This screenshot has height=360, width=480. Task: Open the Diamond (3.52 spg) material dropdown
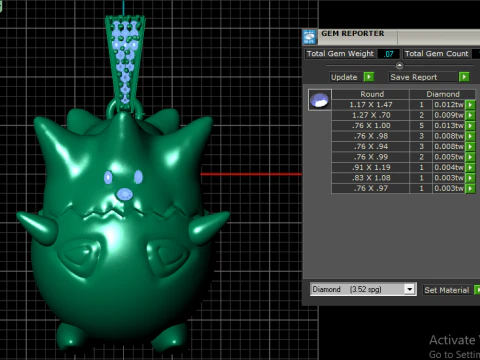[x=410, y=289]
